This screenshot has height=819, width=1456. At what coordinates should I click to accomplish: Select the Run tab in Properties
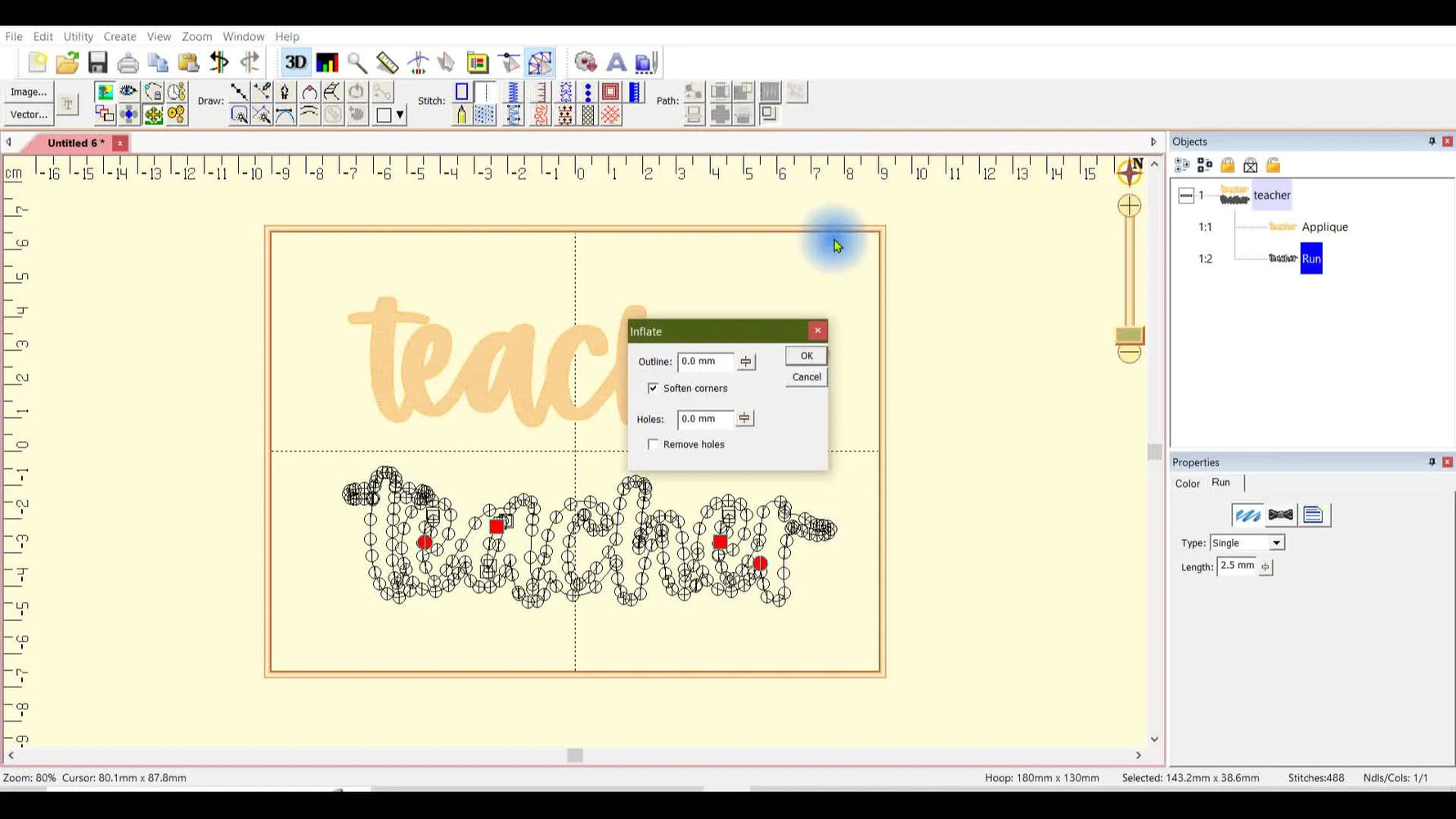tap(1220, 483)
